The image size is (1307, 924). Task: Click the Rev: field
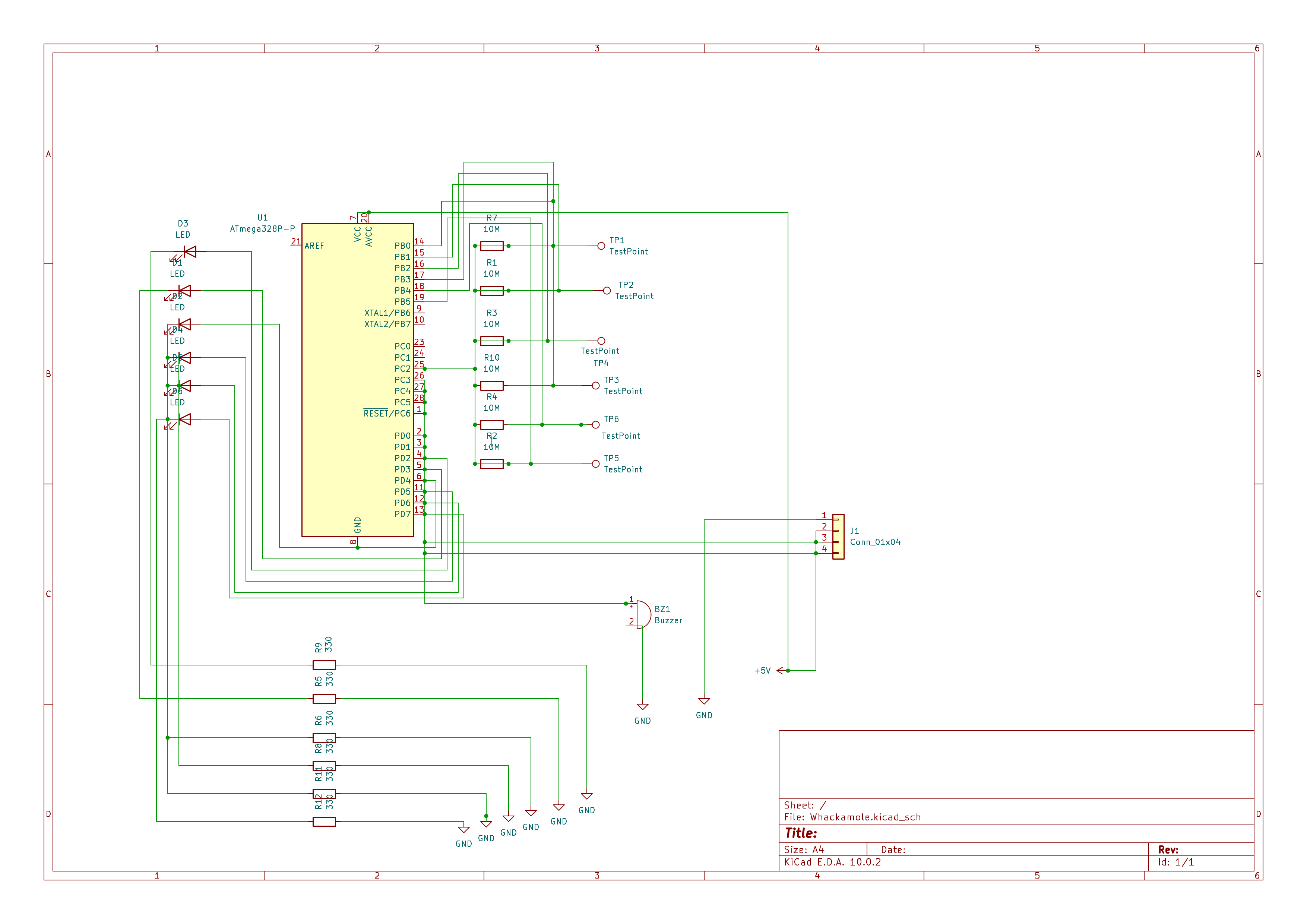[x=1168, y=849]
